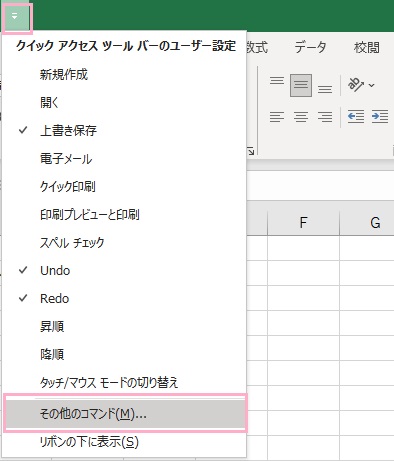Uncheck the Redo menu item
394x461 pixels.
pyautogui.click(x=124, y=298)
